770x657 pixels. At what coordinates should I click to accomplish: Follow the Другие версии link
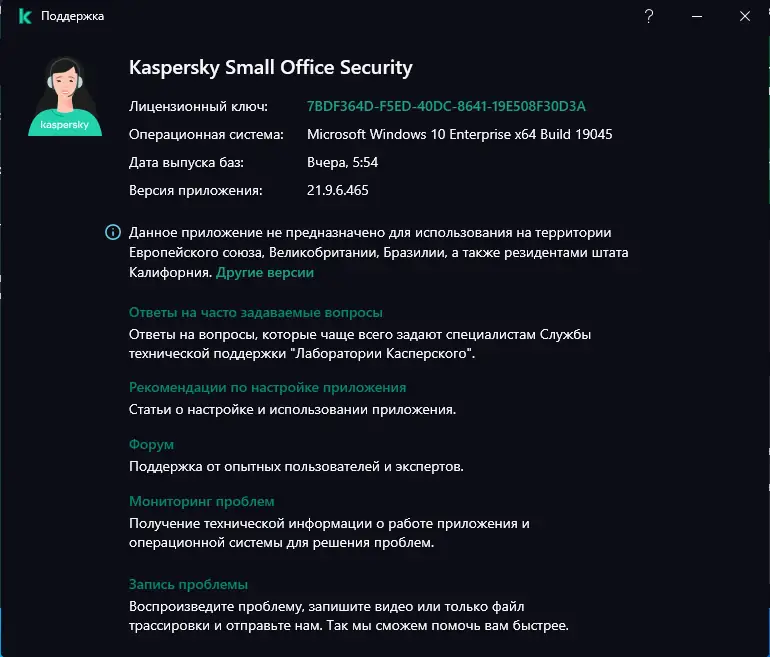pos(265,272)
